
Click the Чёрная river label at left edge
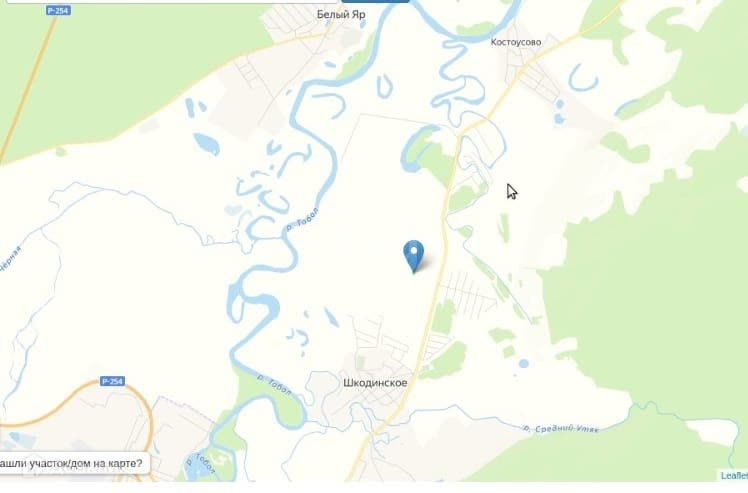[x=10, y=259]
